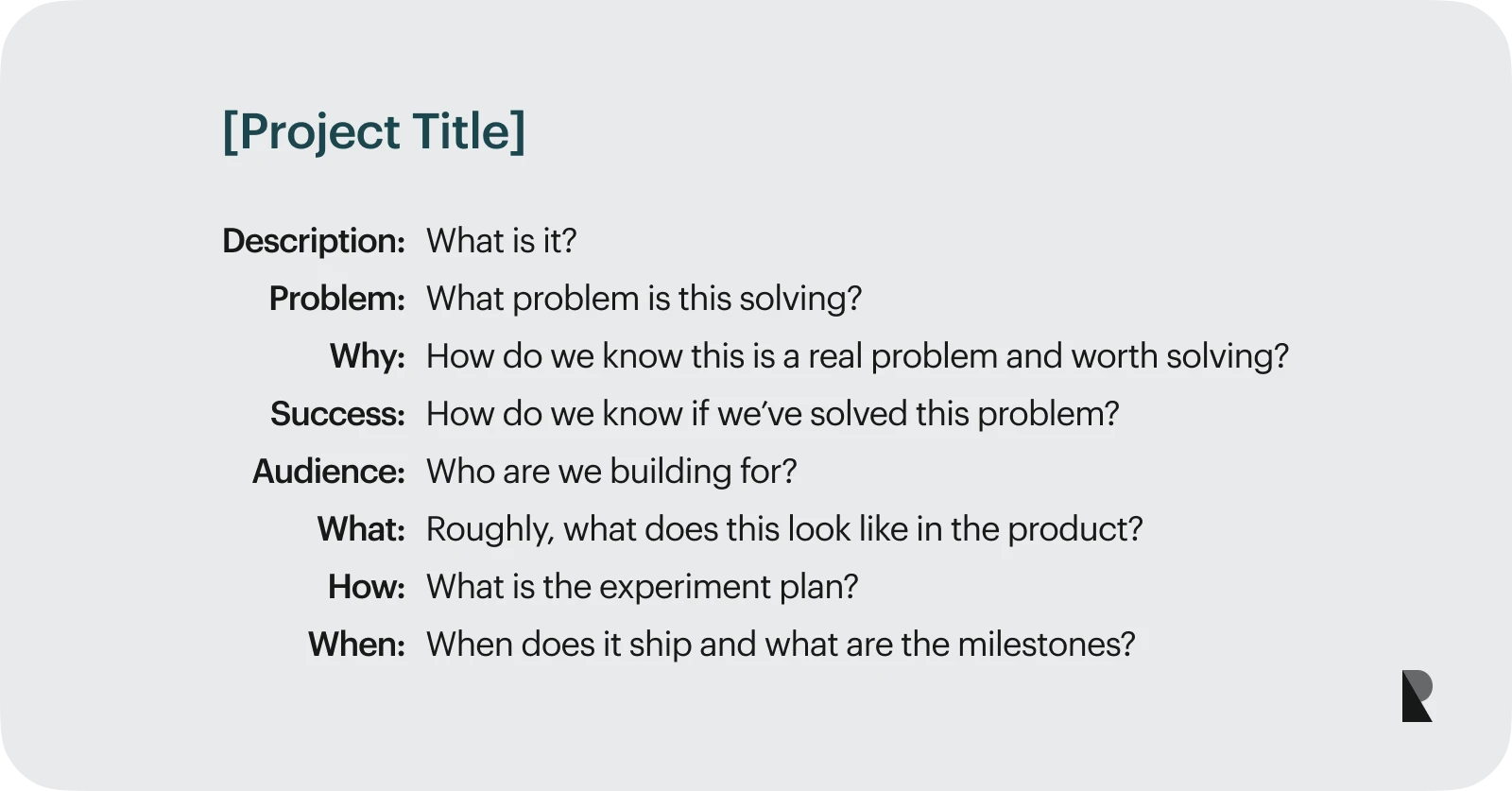Click the word "product" in What row
Image resolution: width=1512 pixels, height=791 pixels.
coord(1074,529)
